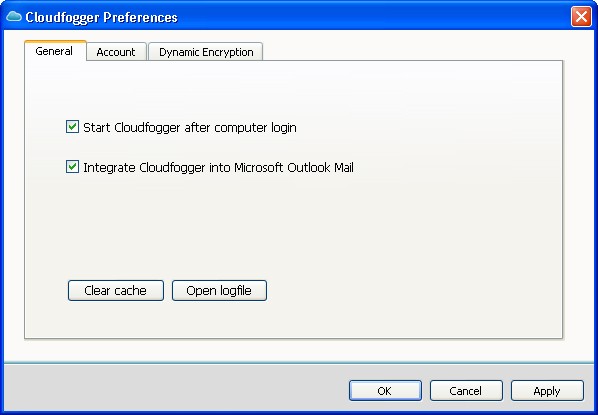This screenshot has height=415, width=598.
Task: Cancel the preferences dialog
Action: tap(466, 391)
